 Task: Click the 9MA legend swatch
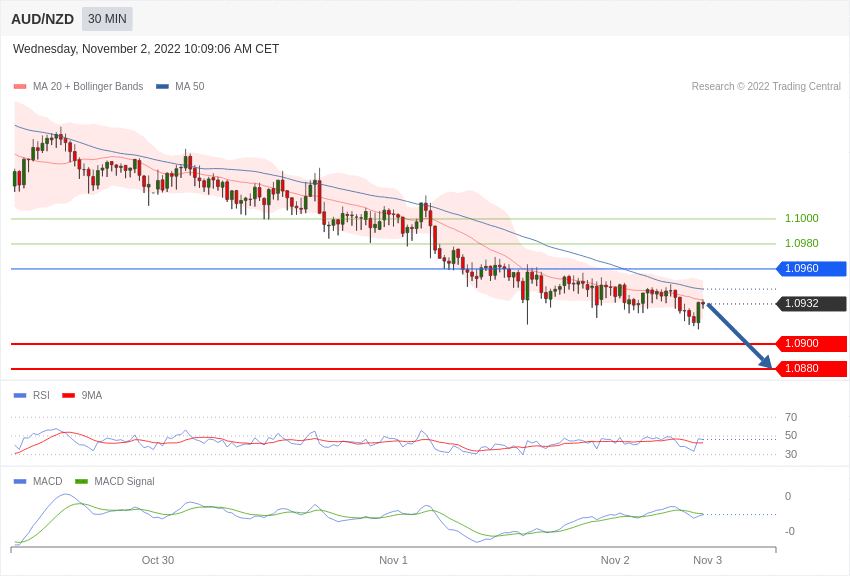69,396
